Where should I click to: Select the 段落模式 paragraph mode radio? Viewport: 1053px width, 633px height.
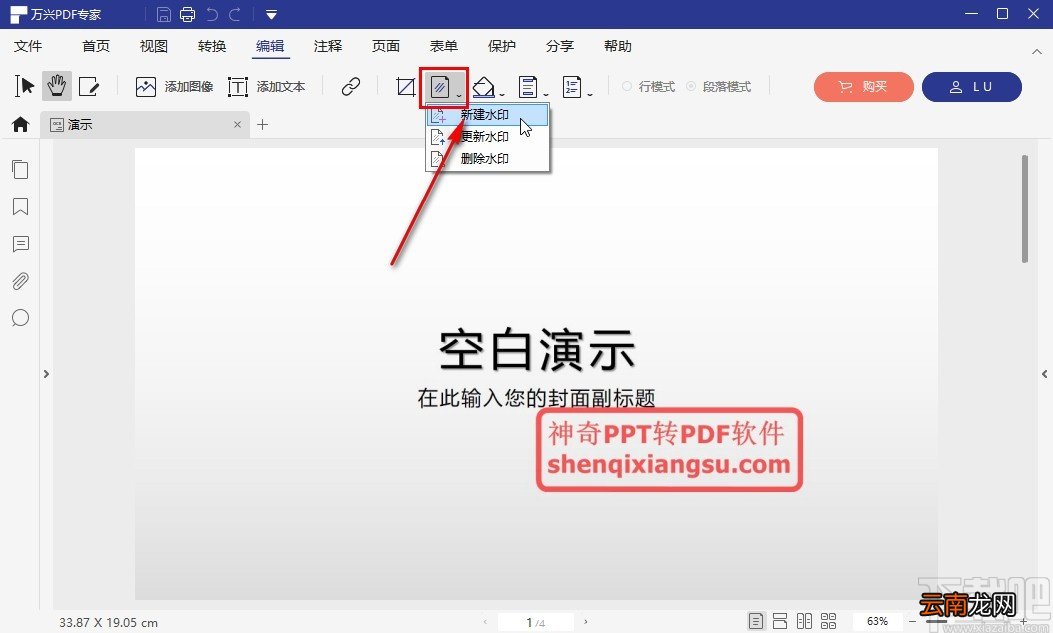point(718,87)
